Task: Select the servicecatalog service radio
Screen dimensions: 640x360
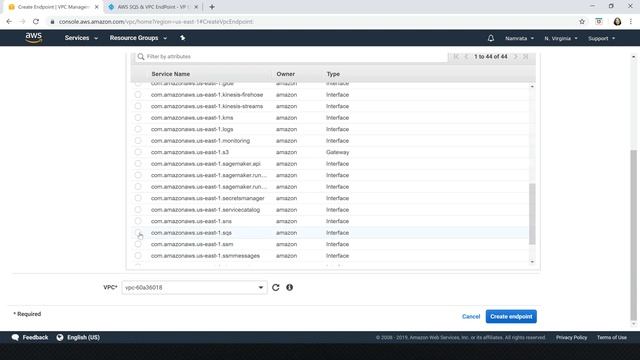Action: [138, 209]
